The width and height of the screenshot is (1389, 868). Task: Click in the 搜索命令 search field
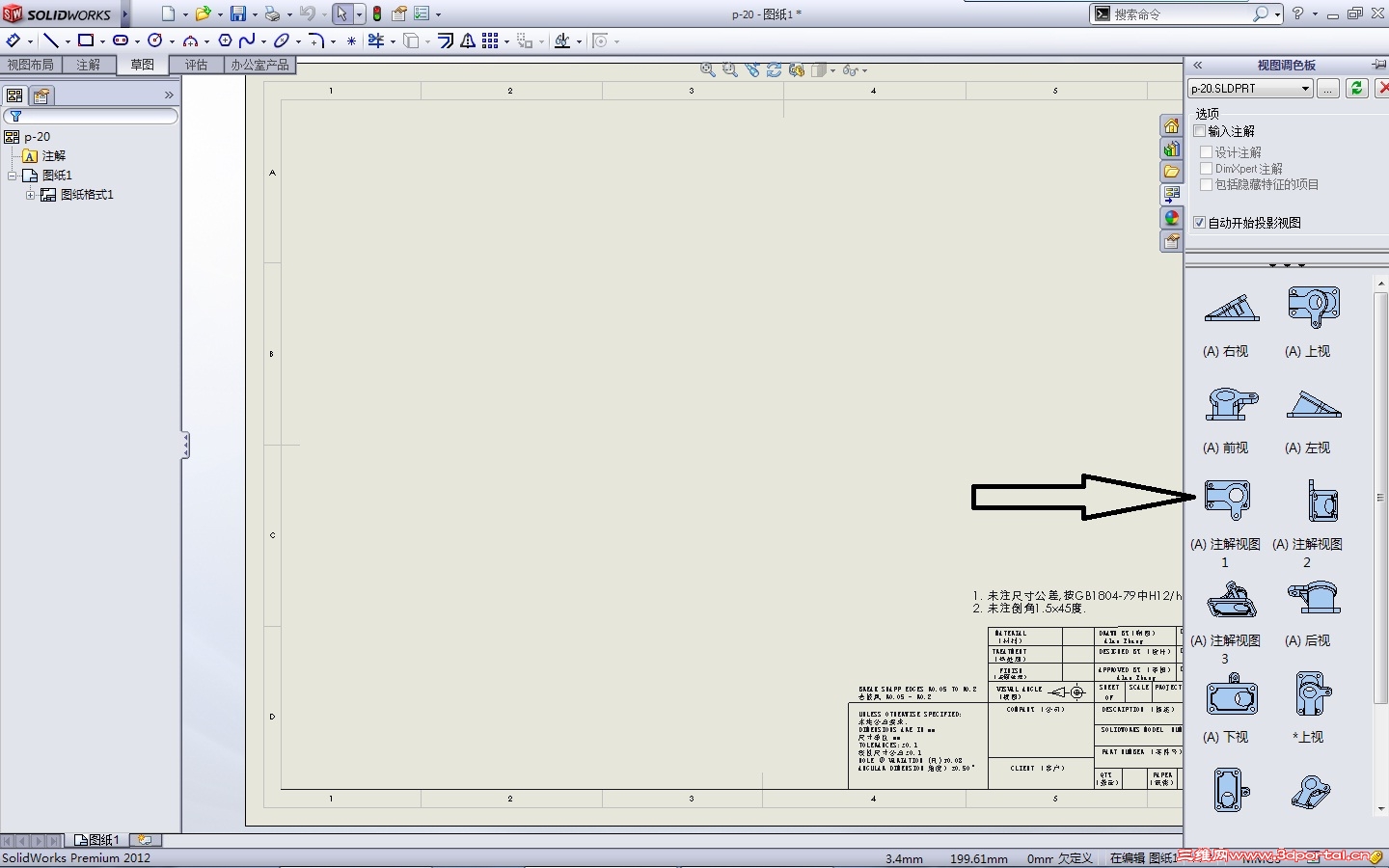pyautogui.click(x=1182, y=14)
